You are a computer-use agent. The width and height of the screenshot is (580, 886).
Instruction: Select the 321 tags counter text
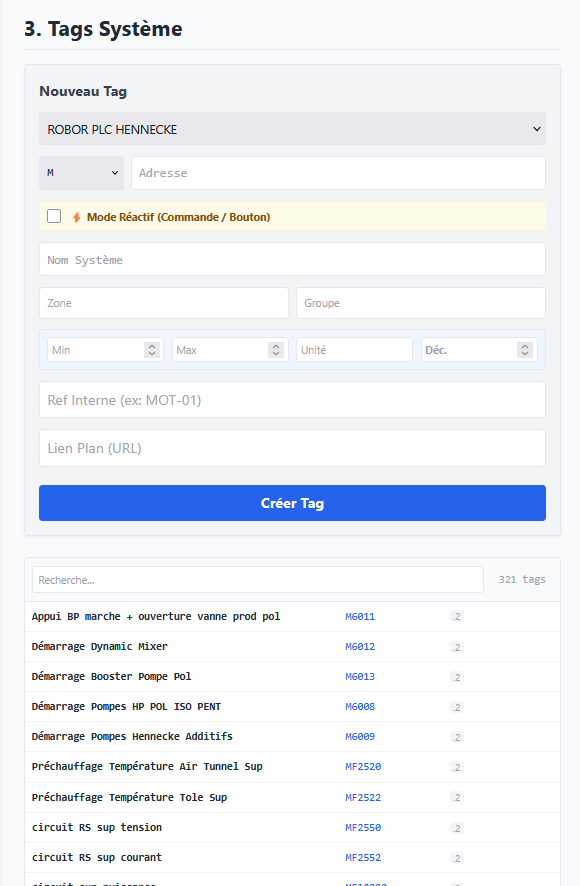[522, 579]
